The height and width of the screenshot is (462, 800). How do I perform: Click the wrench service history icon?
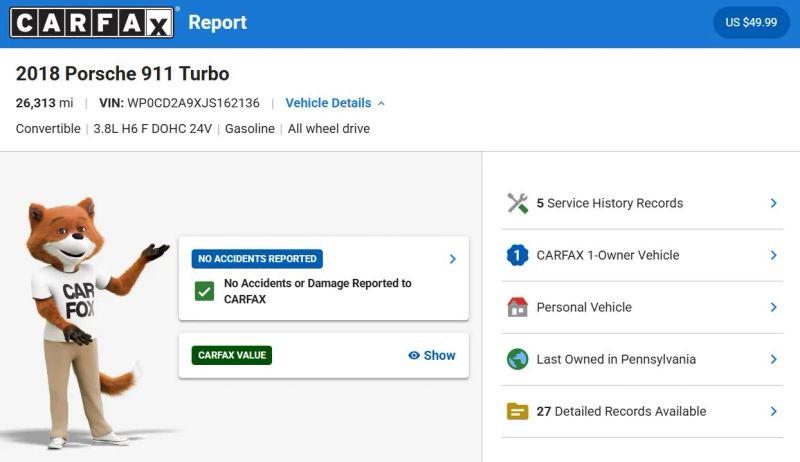(517, 203)
